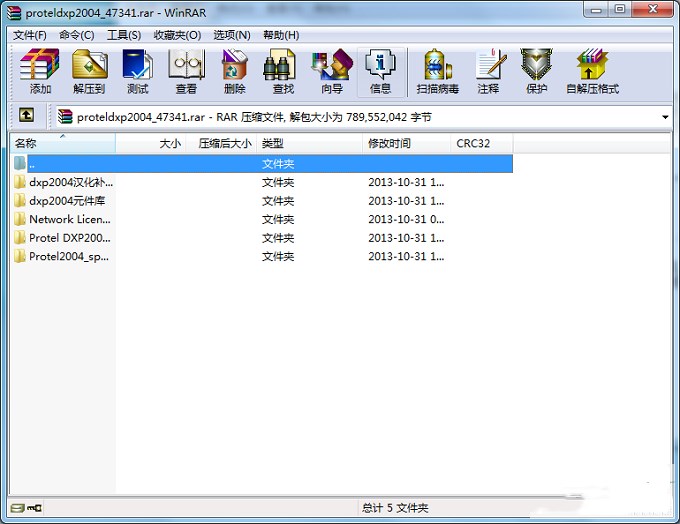The image size is (680, 524).
Task: Sort by the 名称 column header
Action: tap(63, 143)
